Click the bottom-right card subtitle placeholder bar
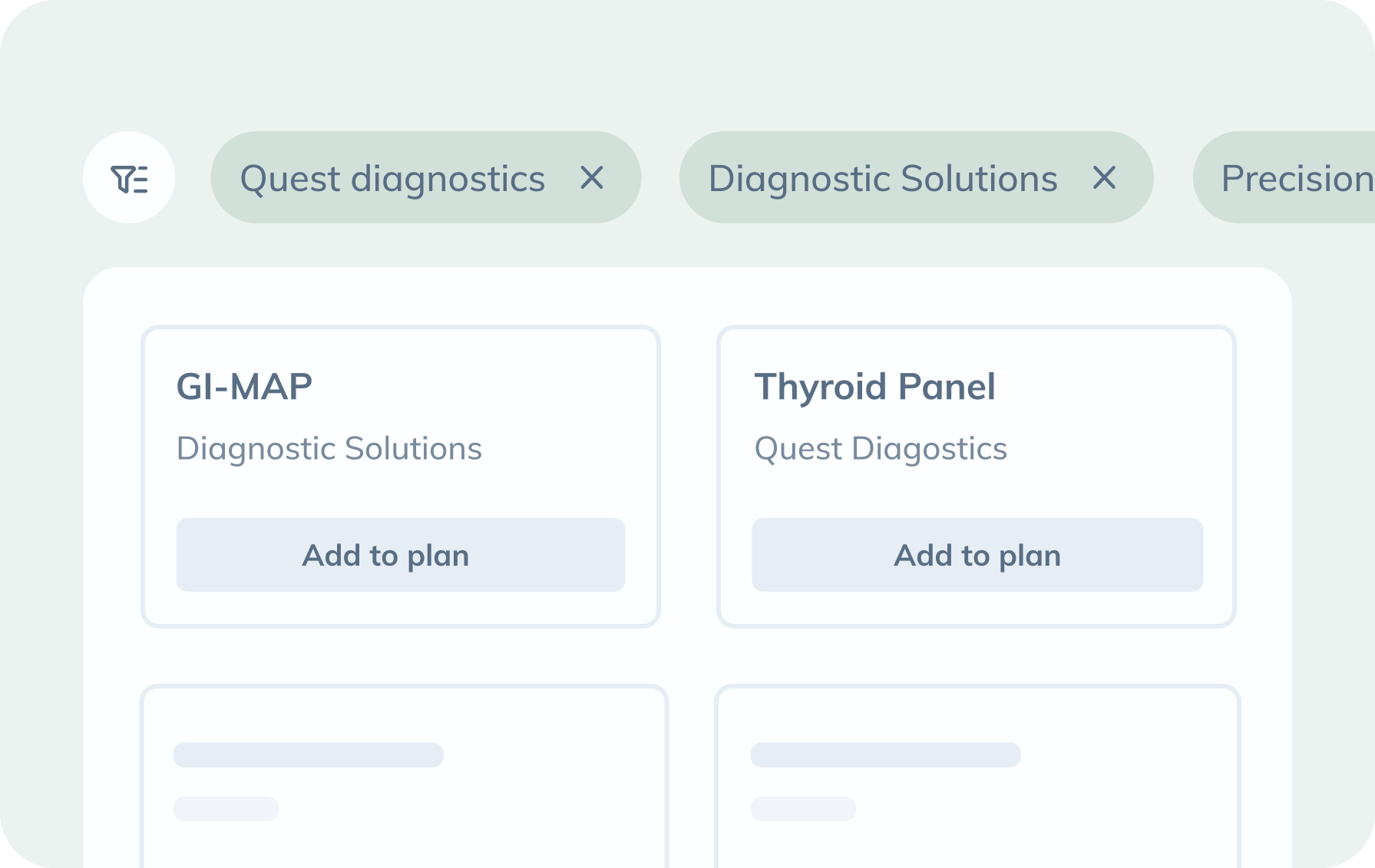The height and width of the screenshot is (868, 1375). point(803,809)
